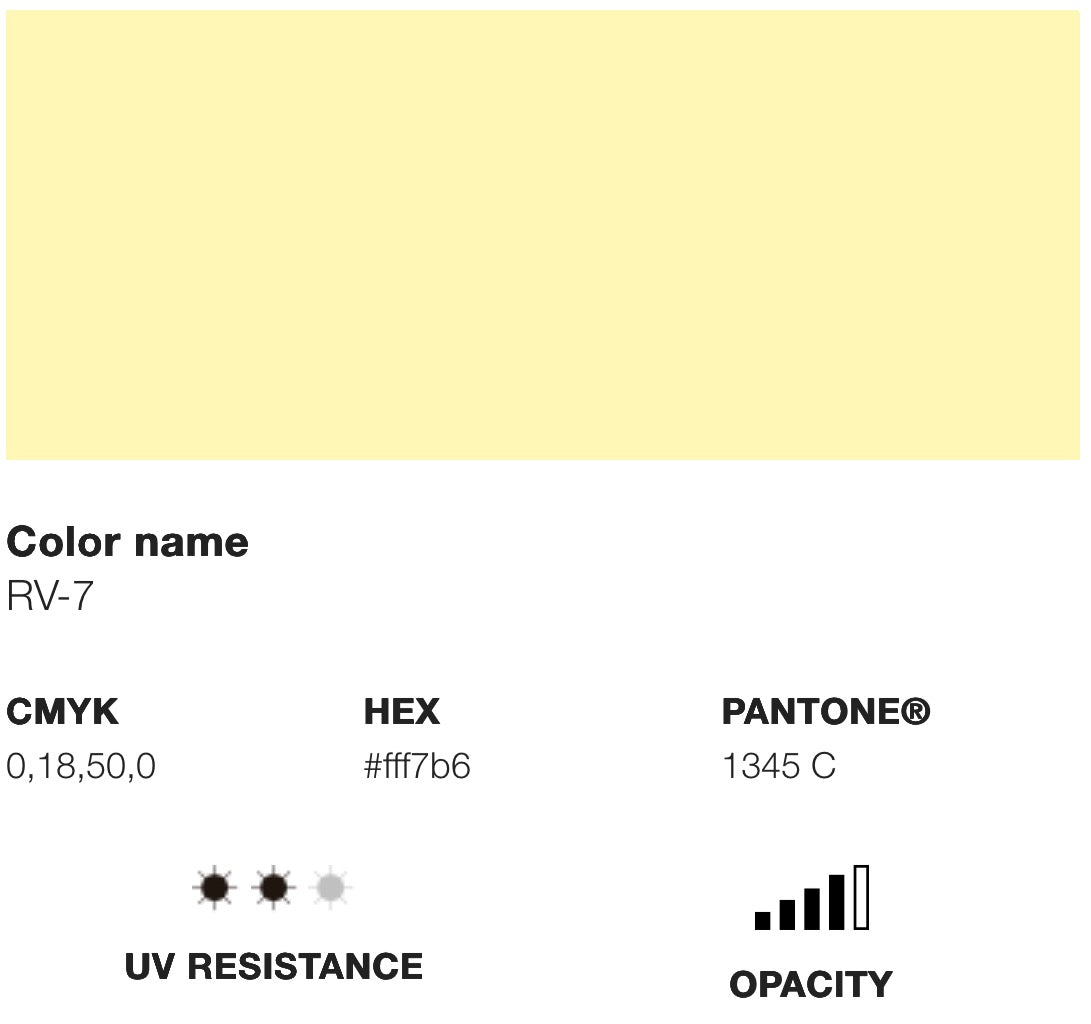Click the greyed-out third UV sun icon
Image resolution: width=1091 pixels, height=1024 pixels.
click(x=331, y=888)
